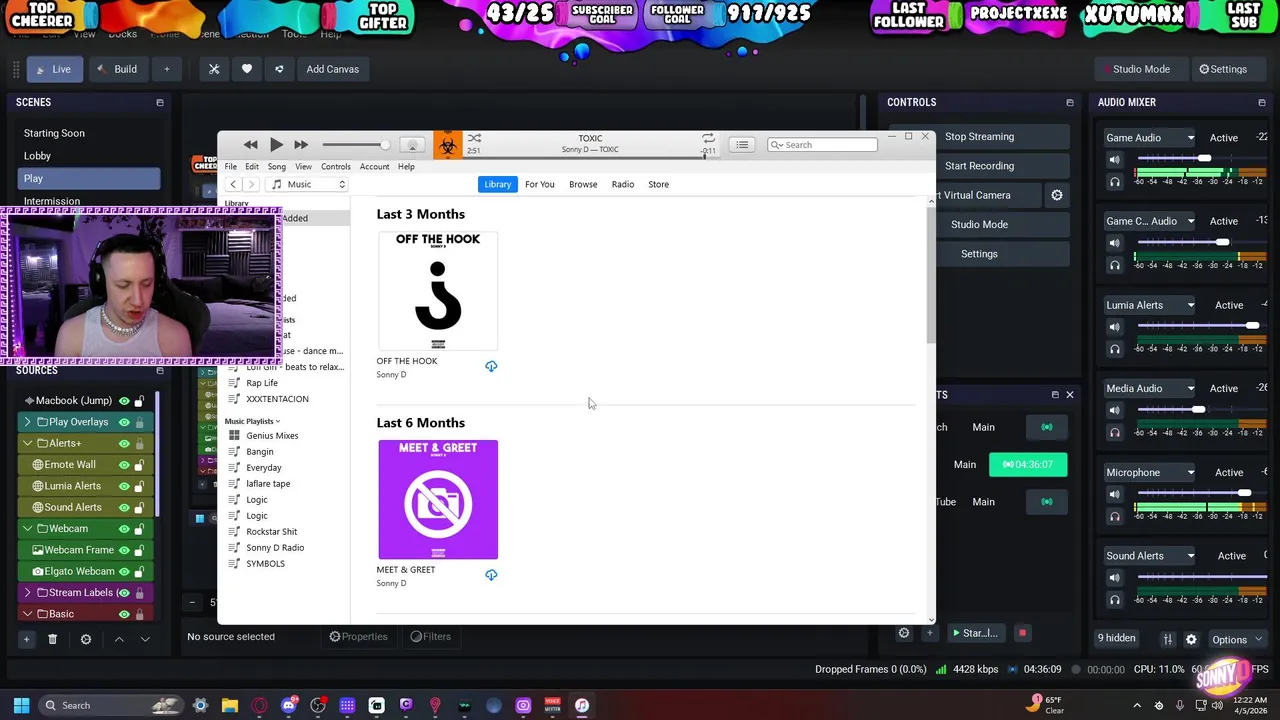This screenshot has width=1280, height=720.
Task: Switch to iTunes Browse tab
Action: [x=583, y=184]
